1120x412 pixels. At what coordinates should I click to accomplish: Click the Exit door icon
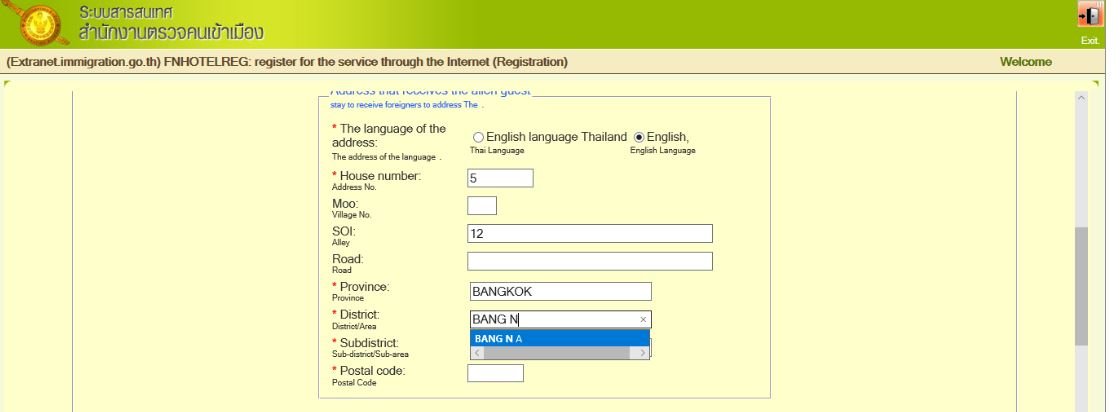pos(1090,19)
